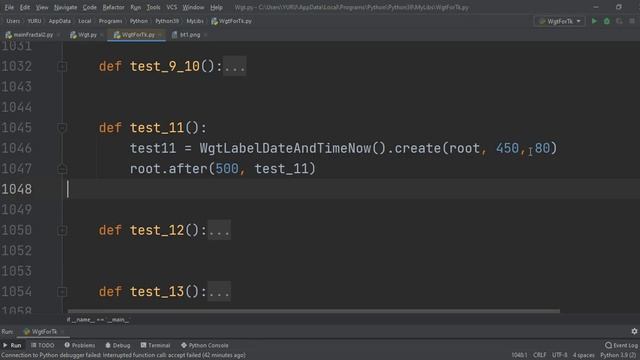Click the run with coverage icon
Image resolution: width=640 pixels, height=360 pixels.
click(619, 21)
